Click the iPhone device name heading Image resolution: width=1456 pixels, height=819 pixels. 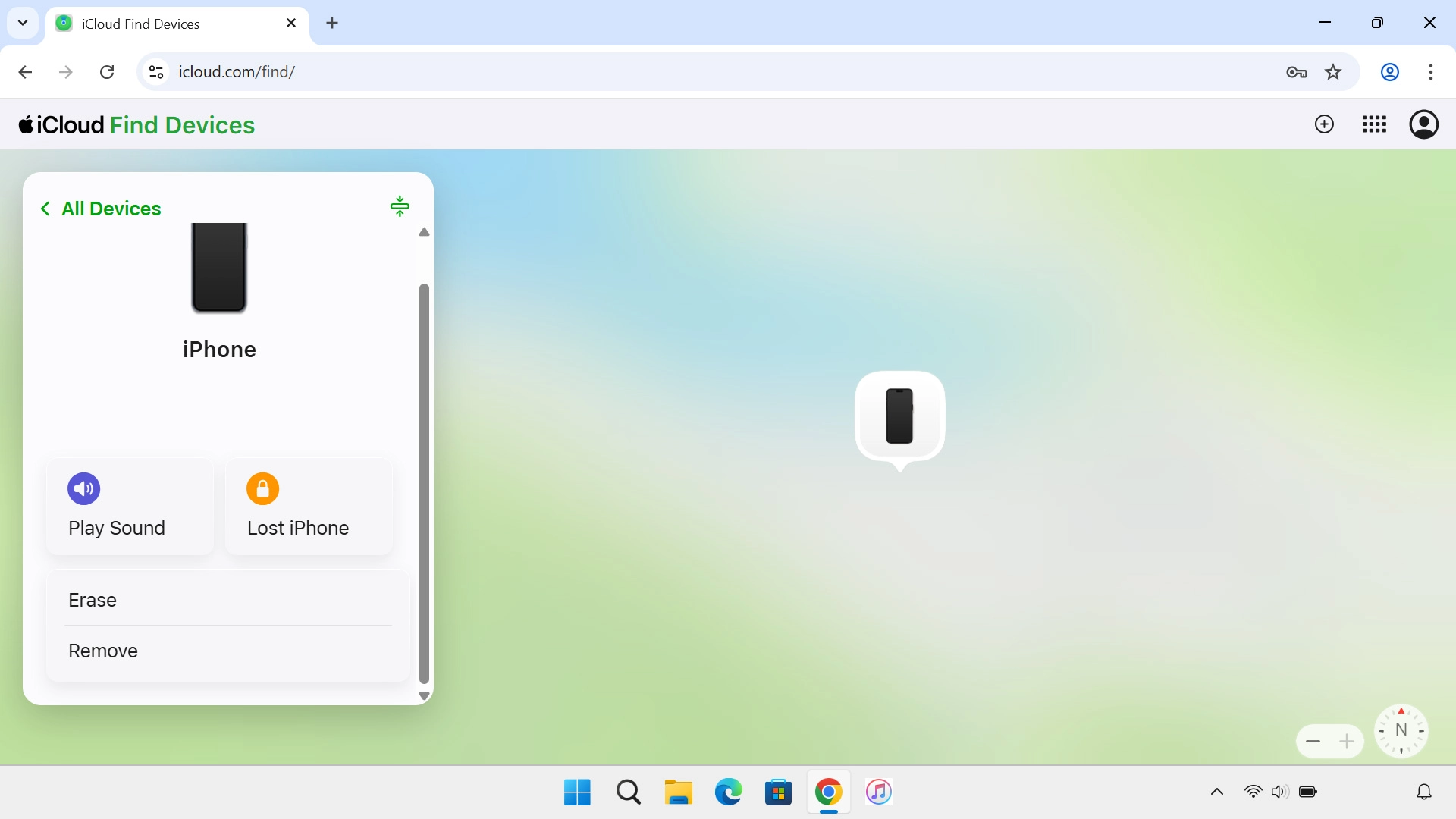219,350
